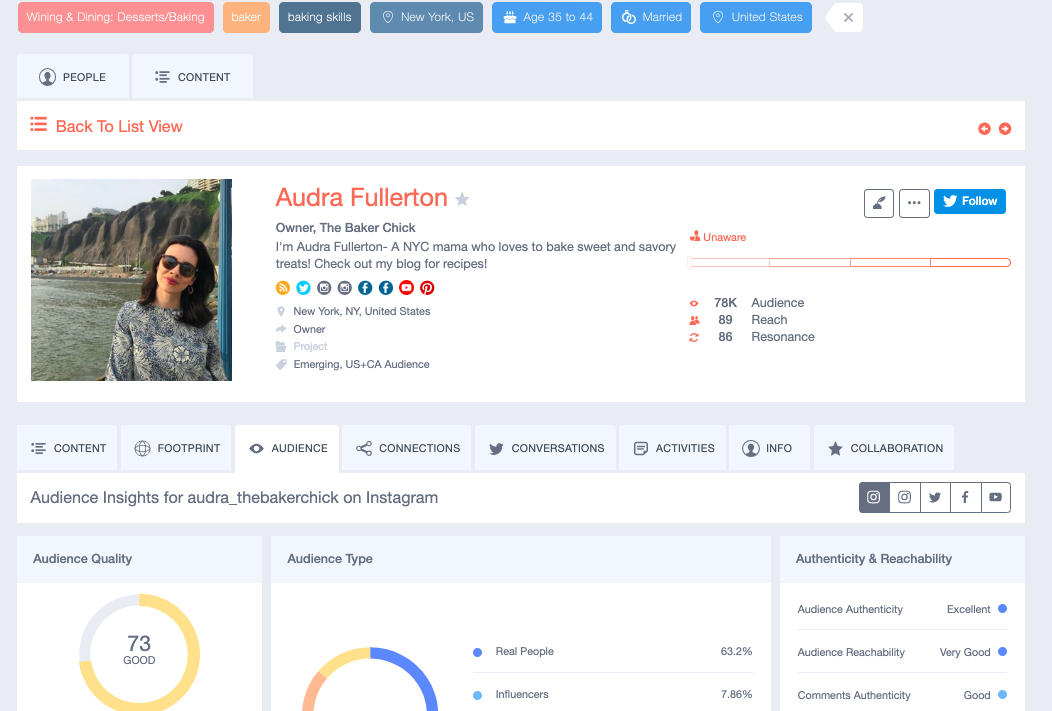Click the baker filter tag

[246, 17]
